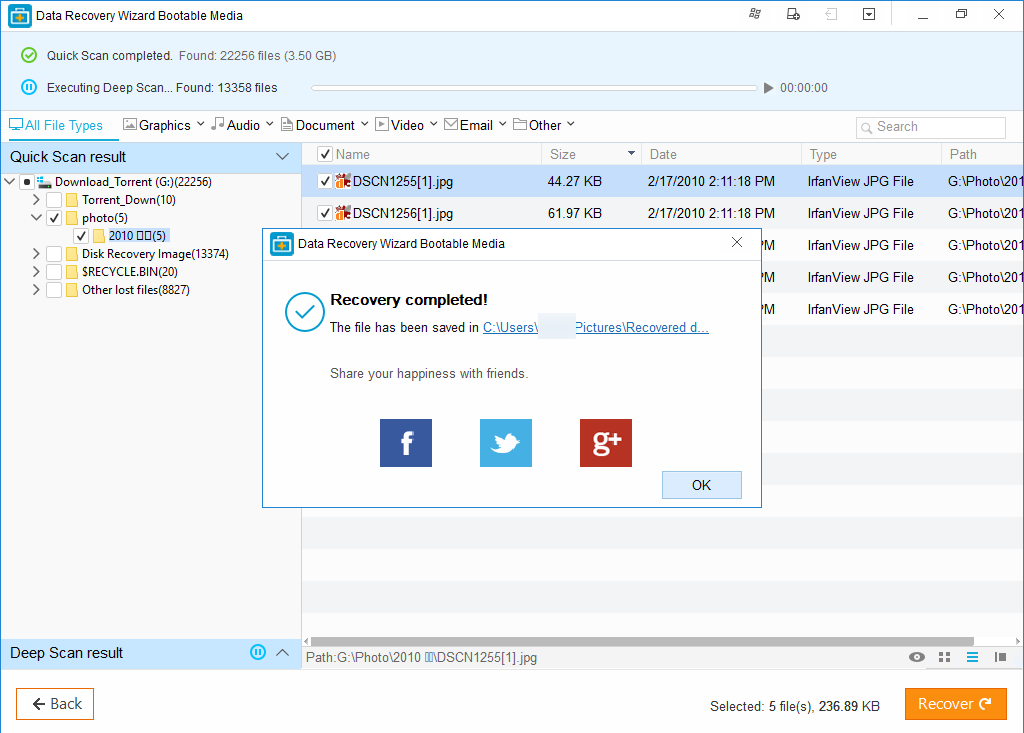The width and height of the screenshot is (1024, 733).
Task: Click the horizontal scrollbar
Action: [x=643, y=642]
